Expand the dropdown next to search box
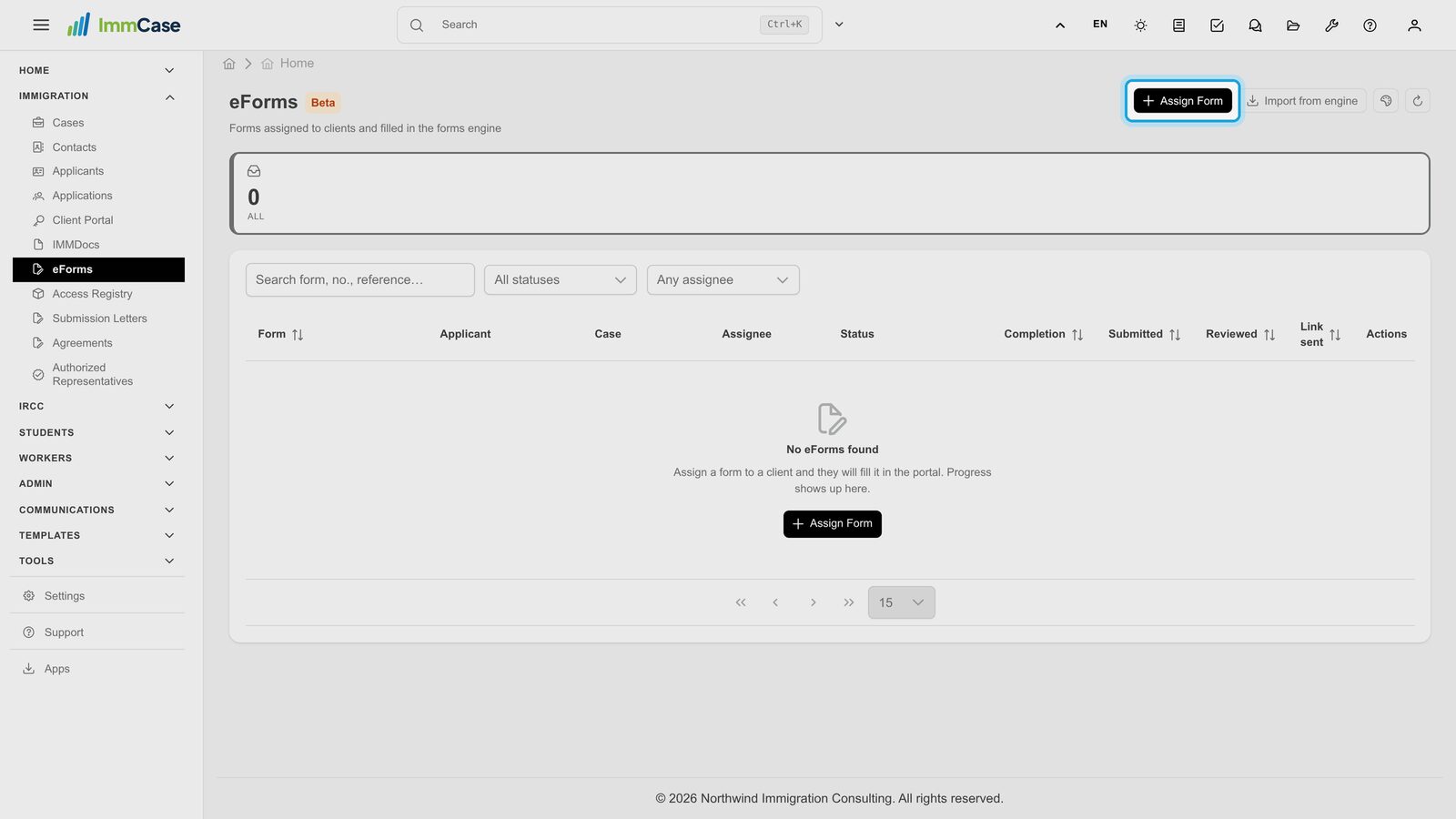1456x819 pixels. [x=839, y=25]
